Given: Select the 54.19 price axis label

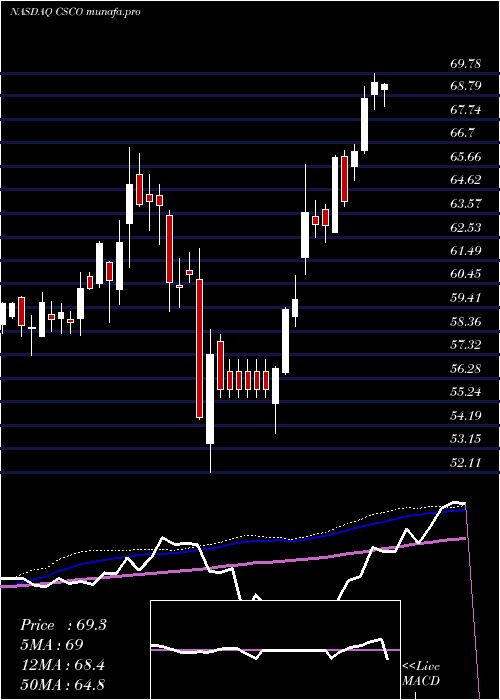Looking at the screenshot, I should pyautogui.click(x=466, y=415).
